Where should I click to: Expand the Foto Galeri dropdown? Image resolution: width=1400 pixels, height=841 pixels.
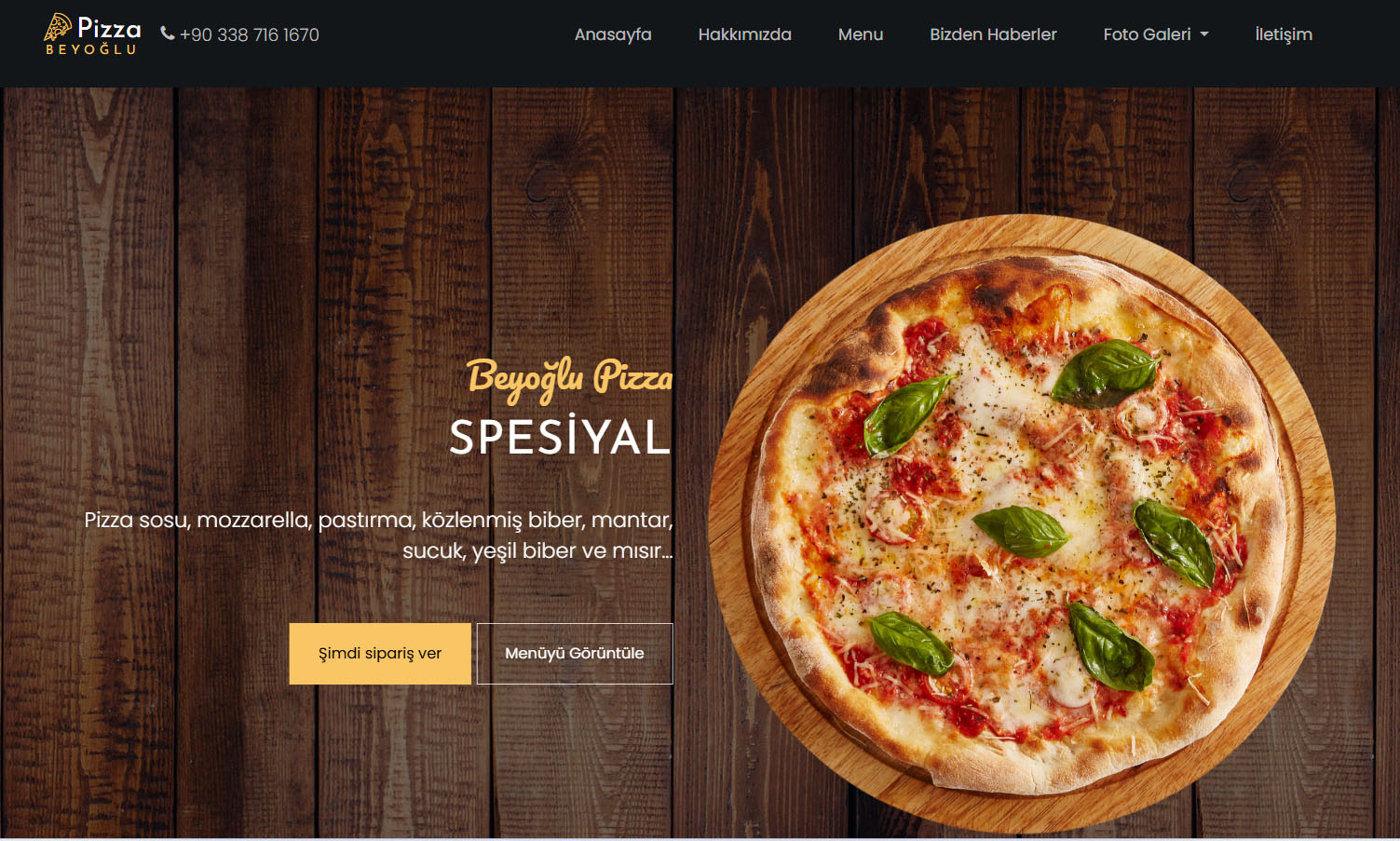click(1156, 34)
